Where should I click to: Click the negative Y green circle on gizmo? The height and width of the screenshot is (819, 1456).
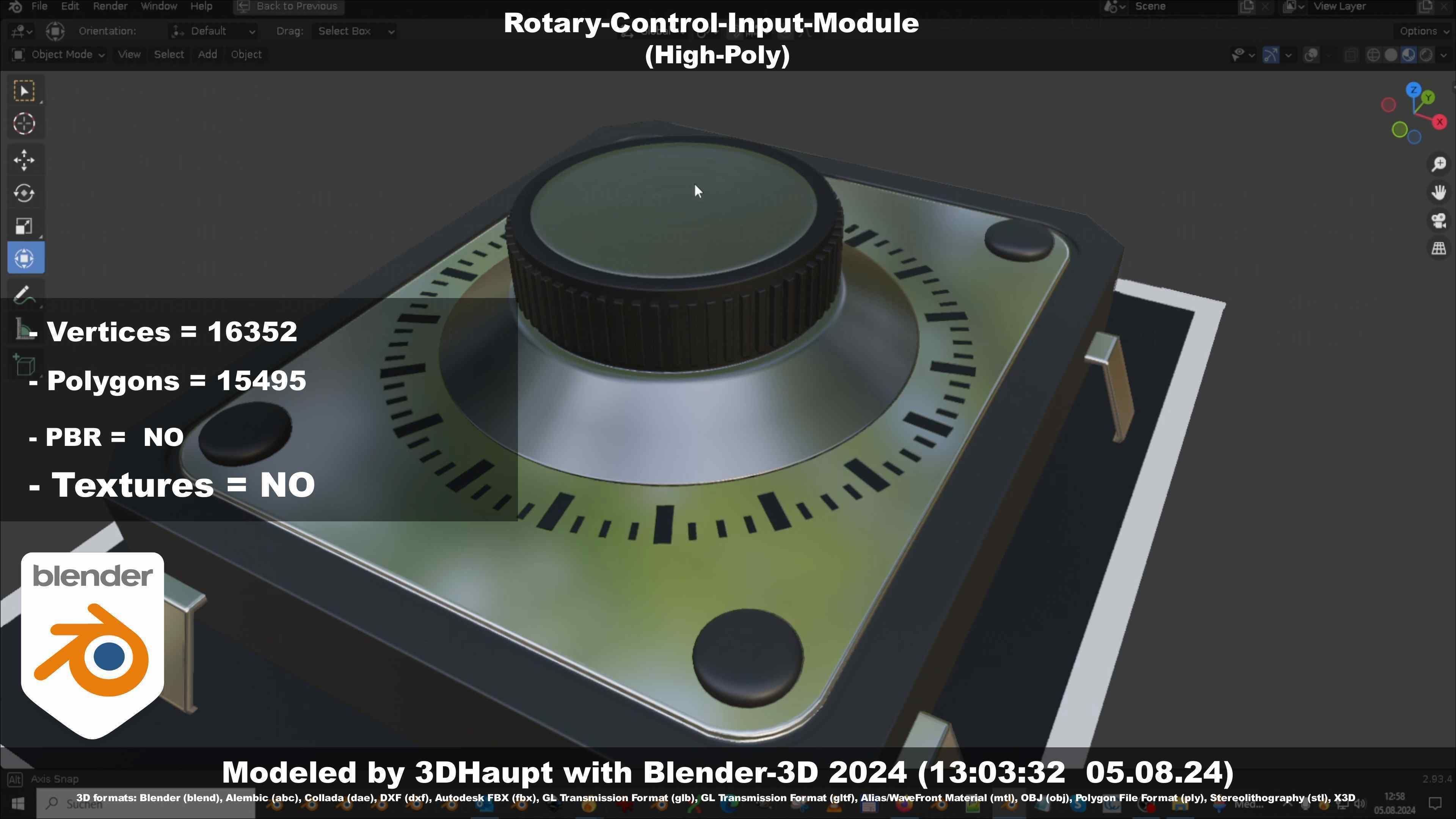point(1400,130)
